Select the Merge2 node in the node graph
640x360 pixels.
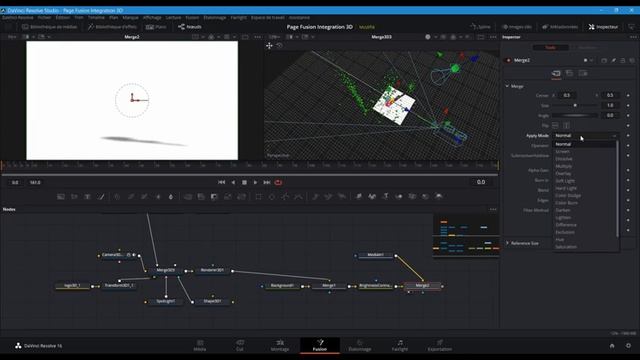422,286
